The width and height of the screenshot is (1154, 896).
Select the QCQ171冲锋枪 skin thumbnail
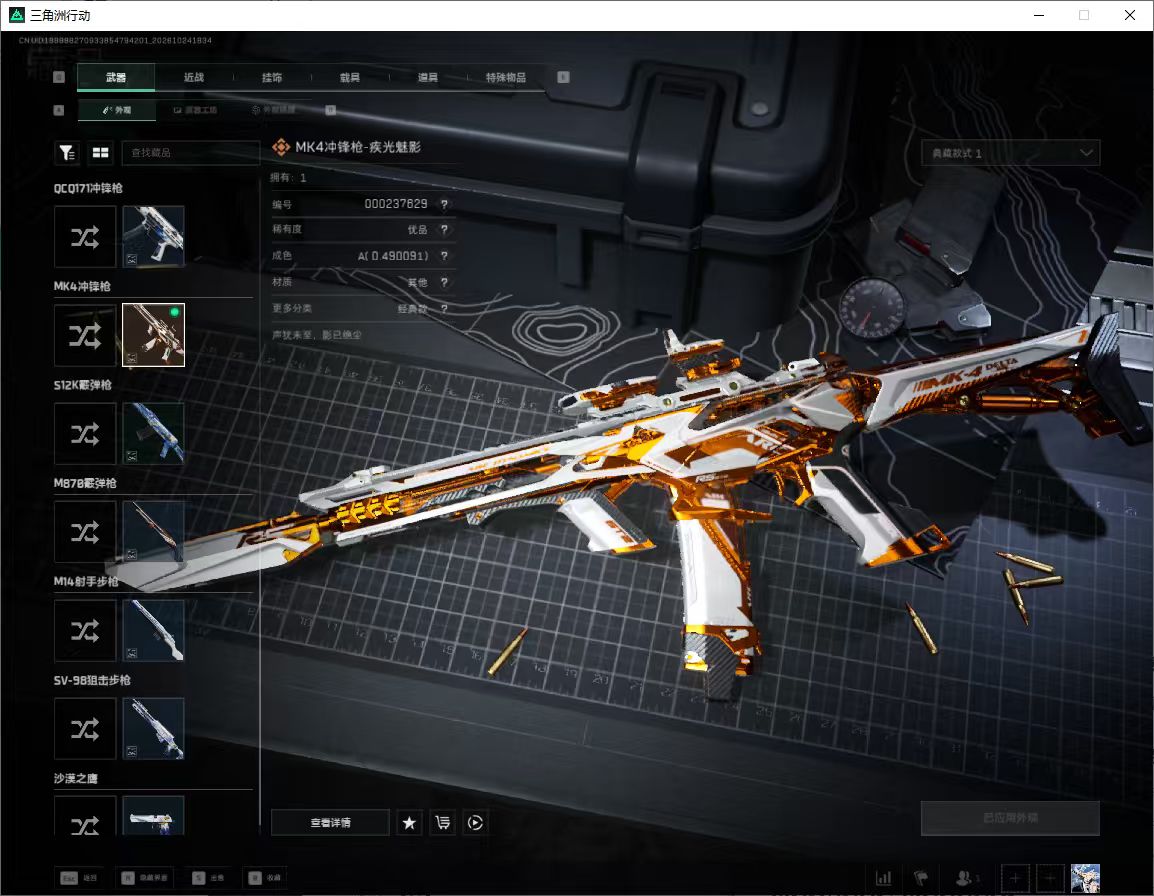click(x=153, y=236)
